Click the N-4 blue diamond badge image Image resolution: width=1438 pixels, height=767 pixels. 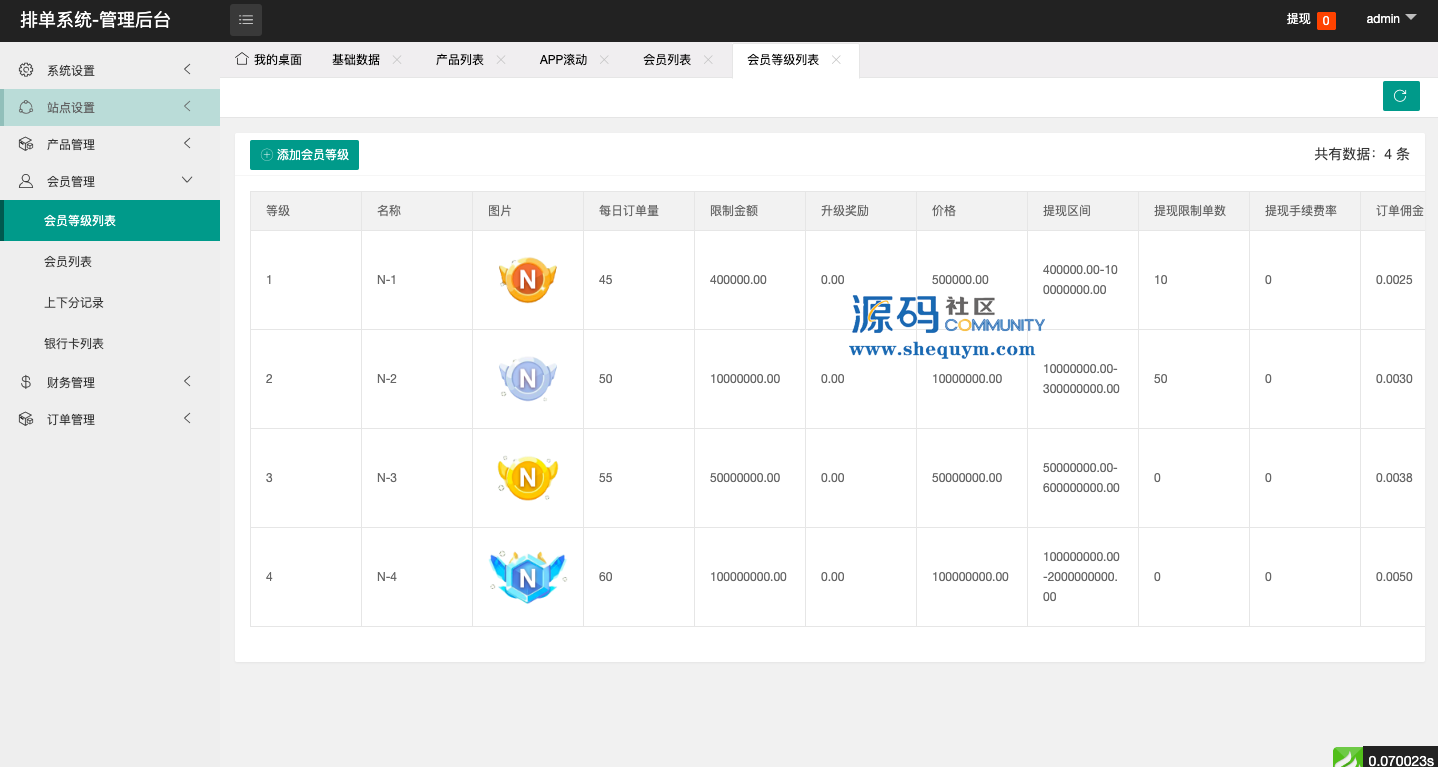527,577
